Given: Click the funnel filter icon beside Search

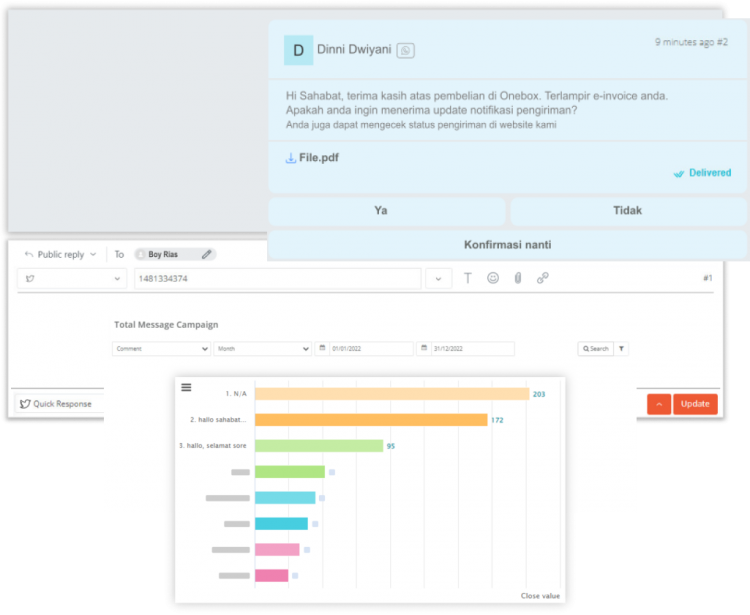Looking at the screenshot, I should 621,349.
